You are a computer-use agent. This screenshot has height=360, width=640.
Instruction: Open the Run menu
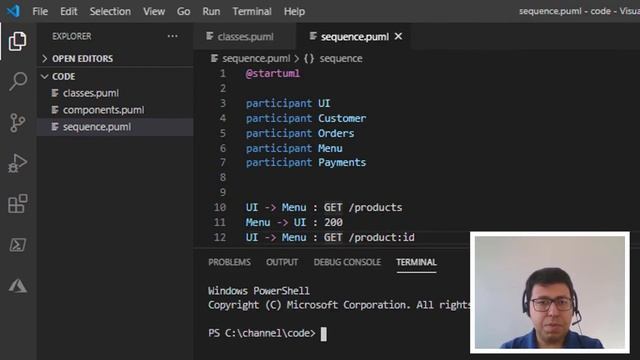click(211, 11)
